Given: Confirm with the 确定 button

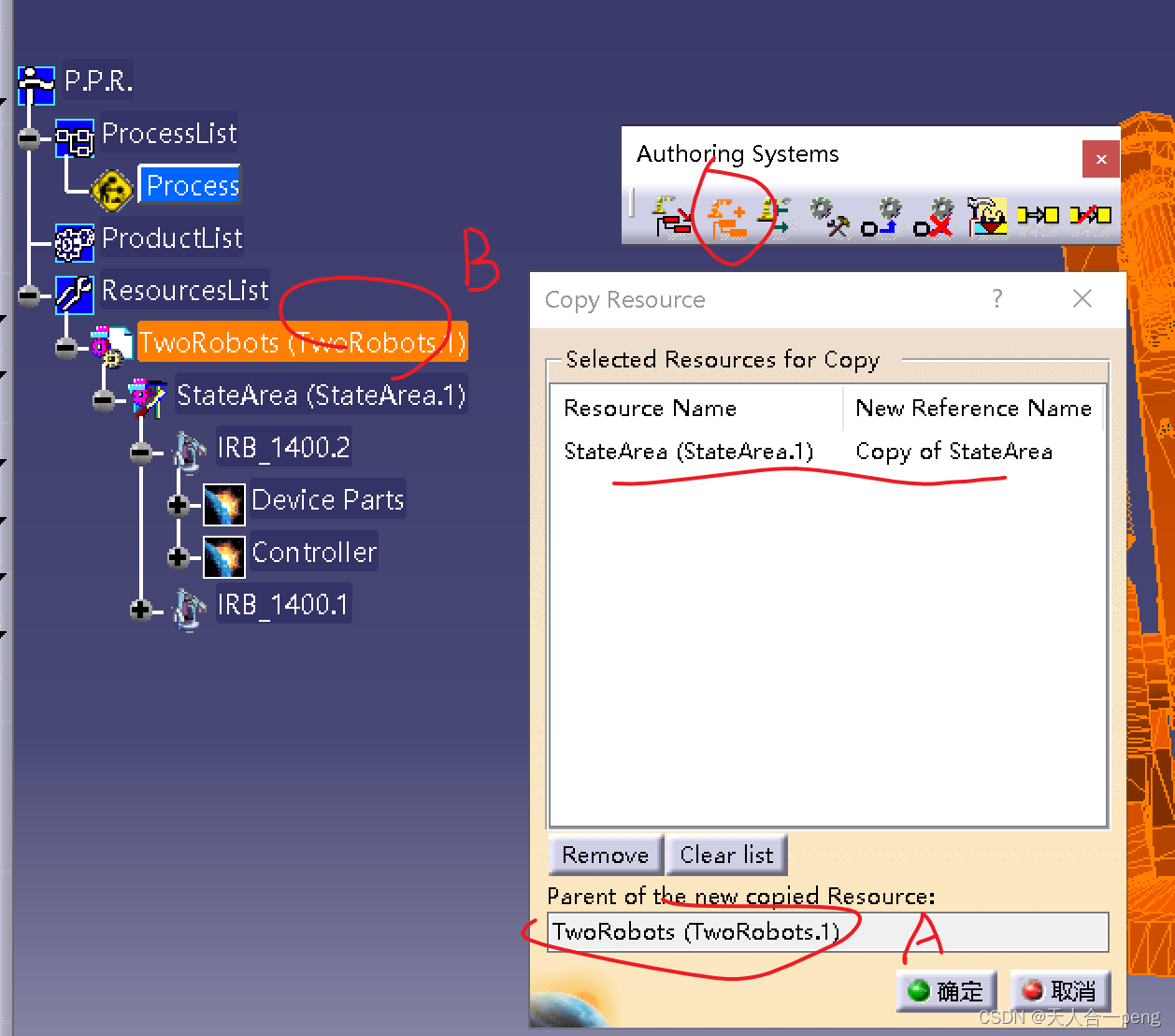Looking at the screenshot, I should [x=946, y=991].
